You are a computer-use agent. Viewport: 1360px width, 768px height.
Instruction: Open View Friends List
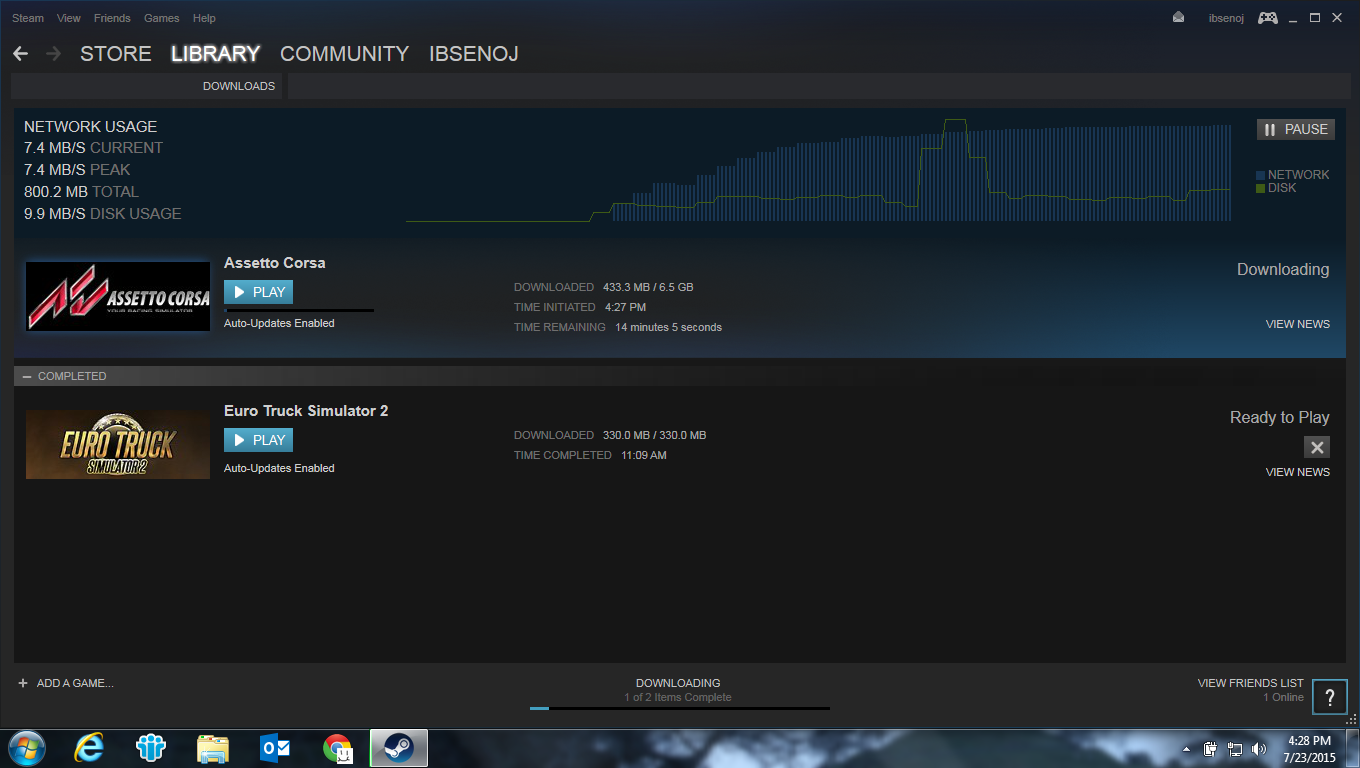[1250, 683]
